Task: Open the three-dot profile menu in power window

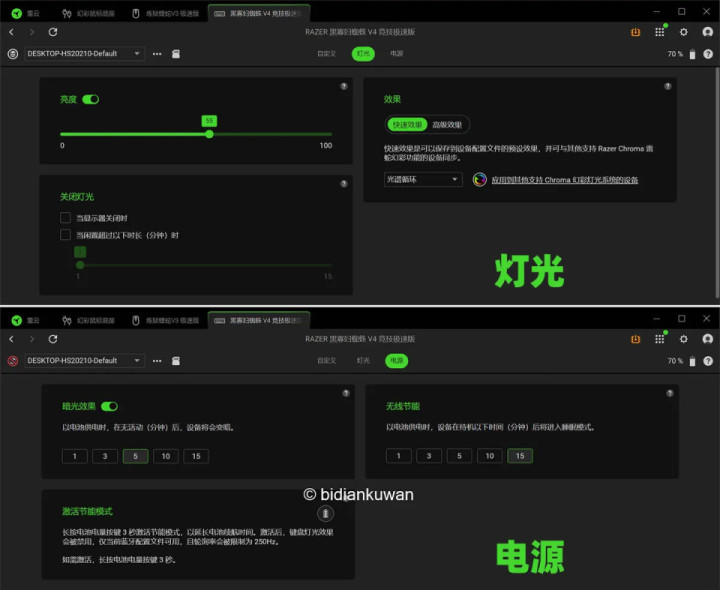Action: coord(157,361)
